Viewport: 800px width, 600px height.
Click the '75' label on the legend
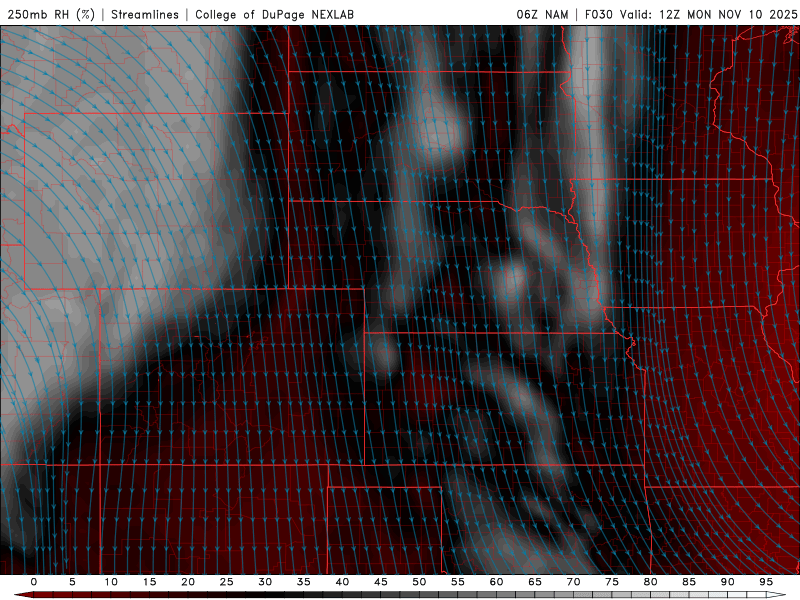pos(612,582)
